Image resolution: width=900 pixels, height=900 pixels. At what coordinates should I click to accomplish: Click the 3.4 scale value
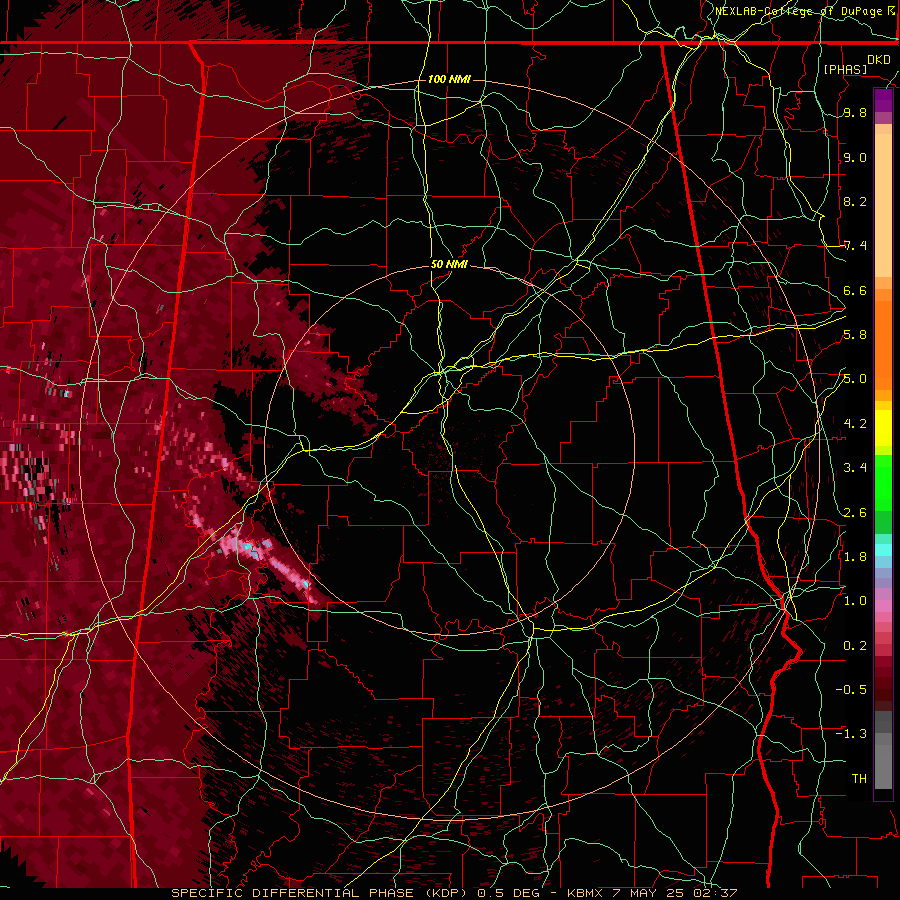855,468
